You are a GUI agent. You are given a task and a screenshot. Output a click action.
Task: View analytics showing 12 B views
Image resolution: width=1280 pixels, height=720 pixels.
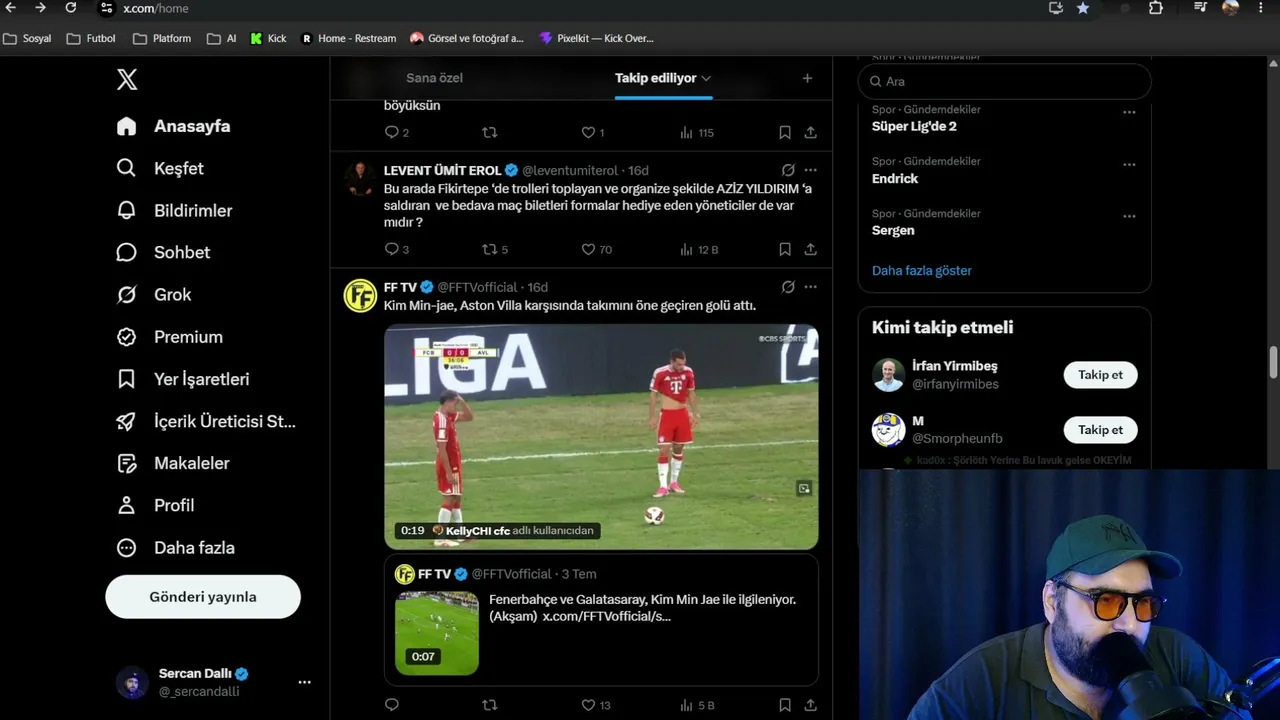[x=699, y=249]
